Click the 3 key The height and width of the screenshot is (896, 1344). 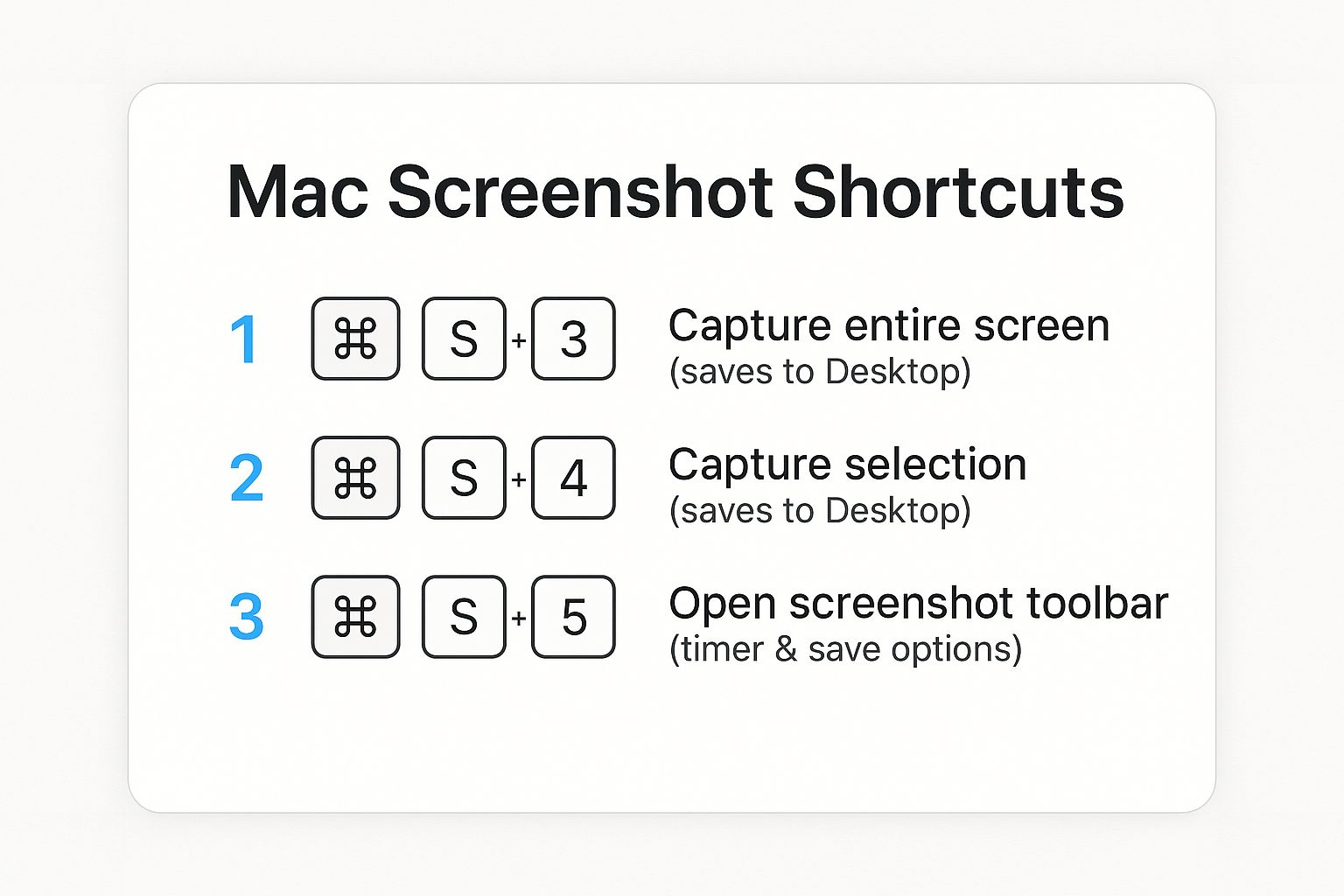coord(573,339)
